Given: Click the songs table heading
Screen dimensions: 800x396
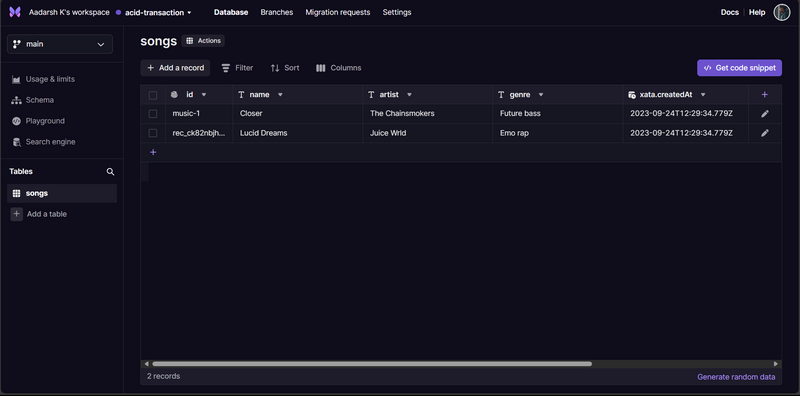Looking at the screenshot, I should point(159,41).
